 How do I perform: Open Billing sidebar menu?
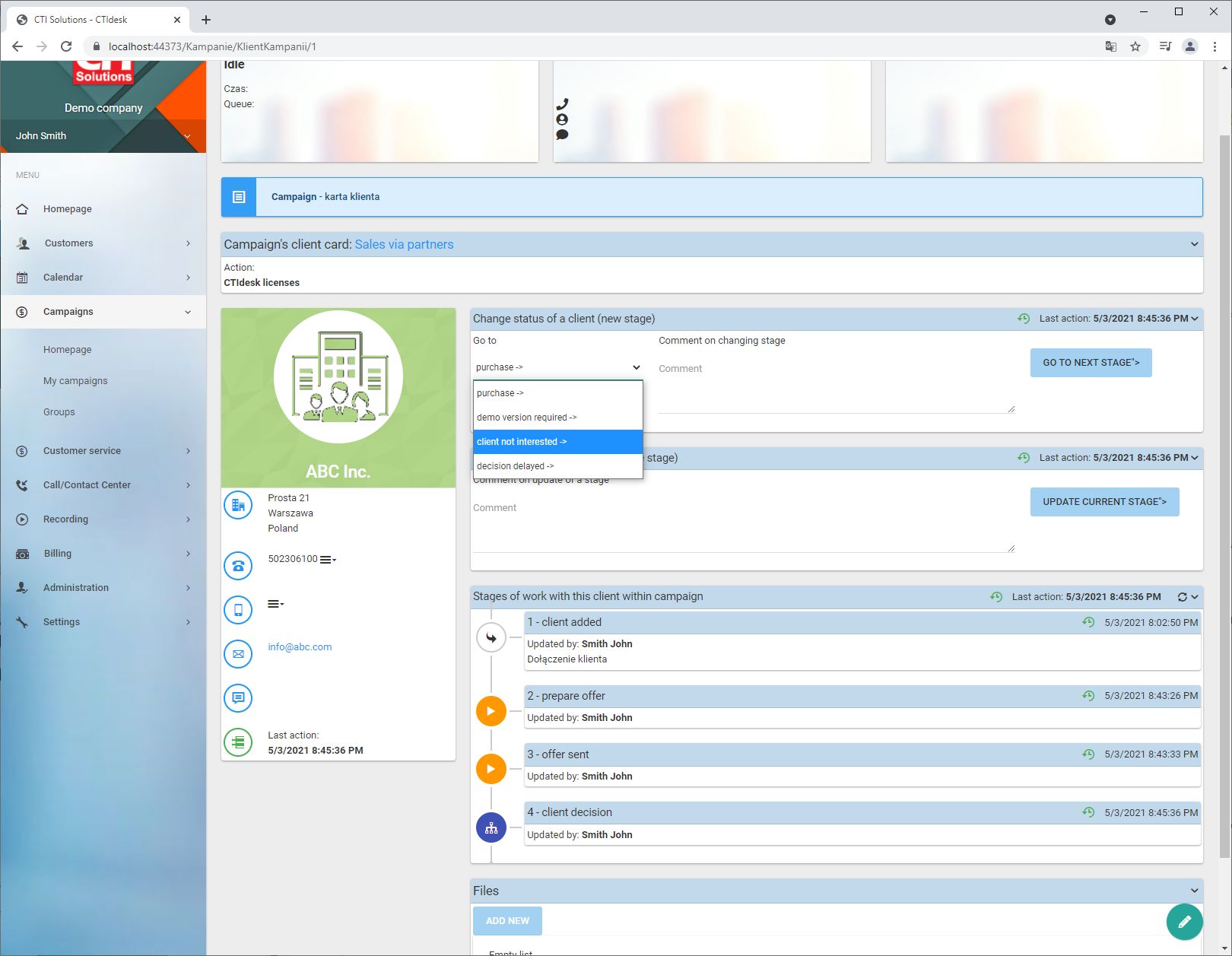pyautogui.click(x=103, y=554)
